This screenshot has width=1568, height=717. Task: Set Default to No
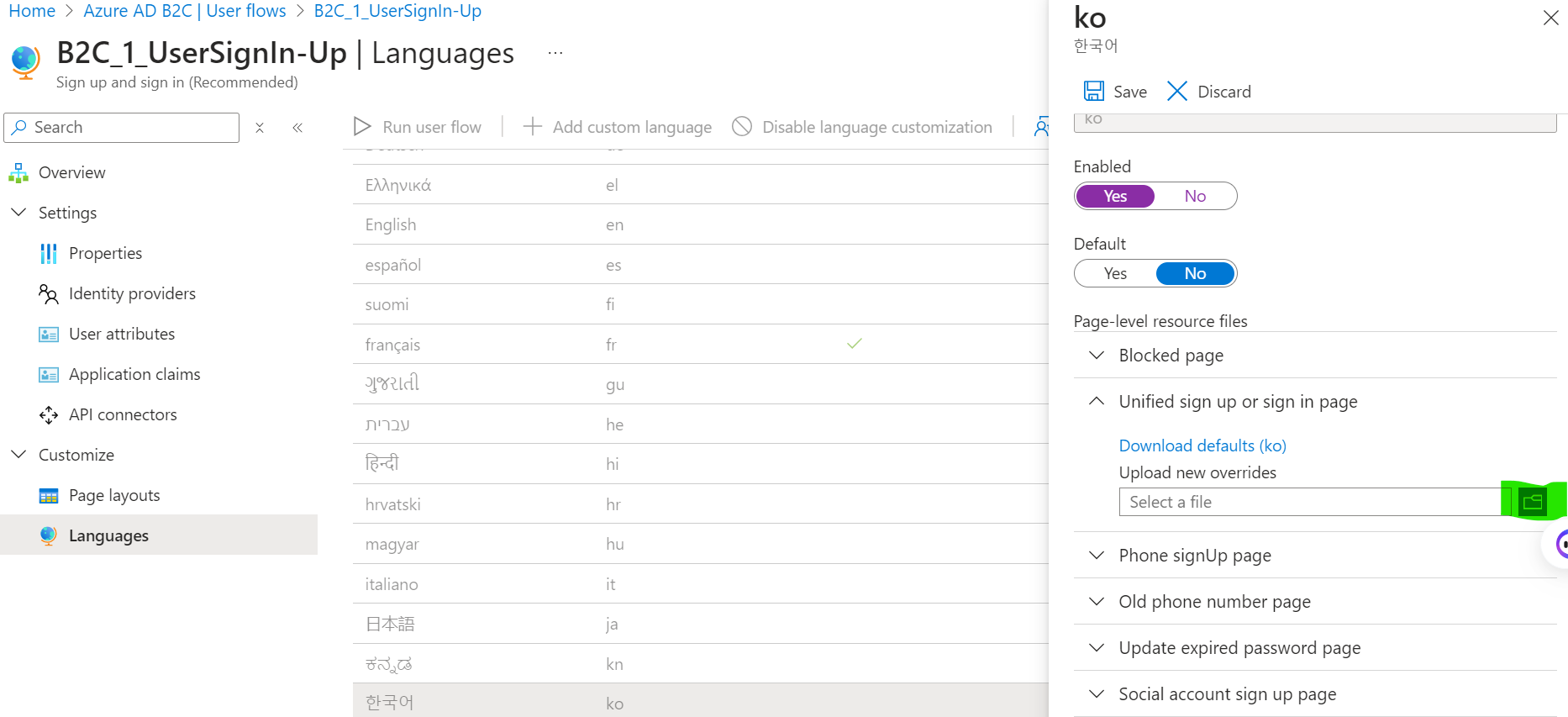coord(1195,273)
